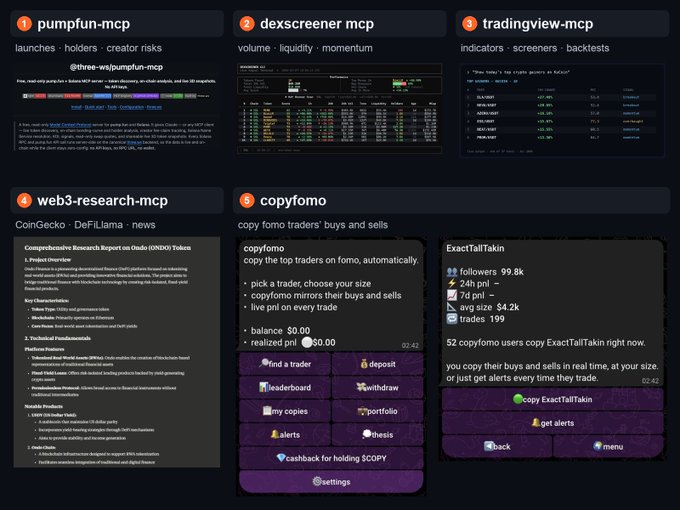680x510 pixels.
Task: Open the 'thesis' bot button
Action: point(378,434)
